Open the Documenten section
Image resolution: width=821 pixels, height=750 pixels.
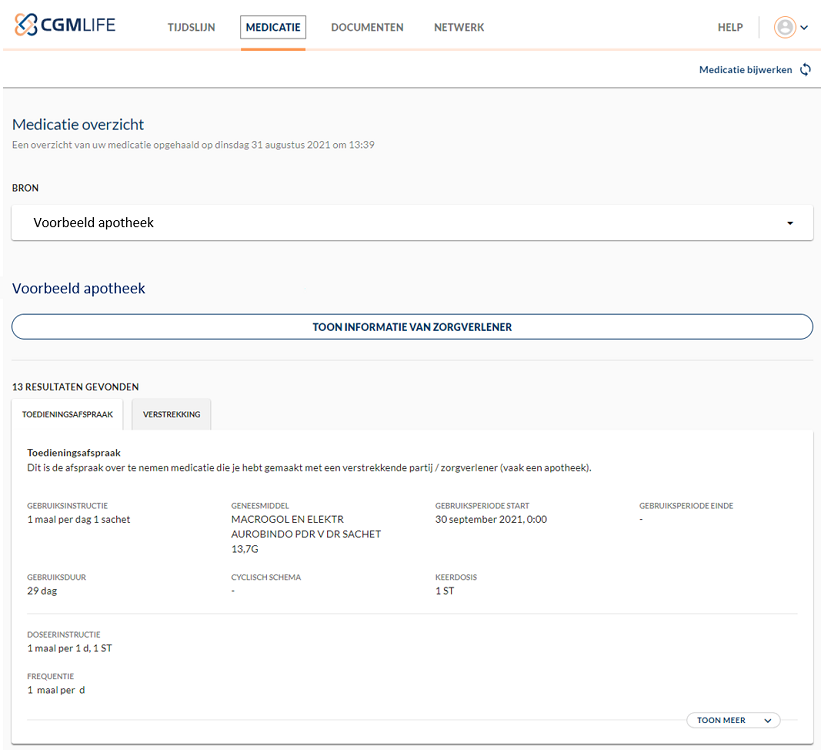pyautogui.click(x=367, y=27)
